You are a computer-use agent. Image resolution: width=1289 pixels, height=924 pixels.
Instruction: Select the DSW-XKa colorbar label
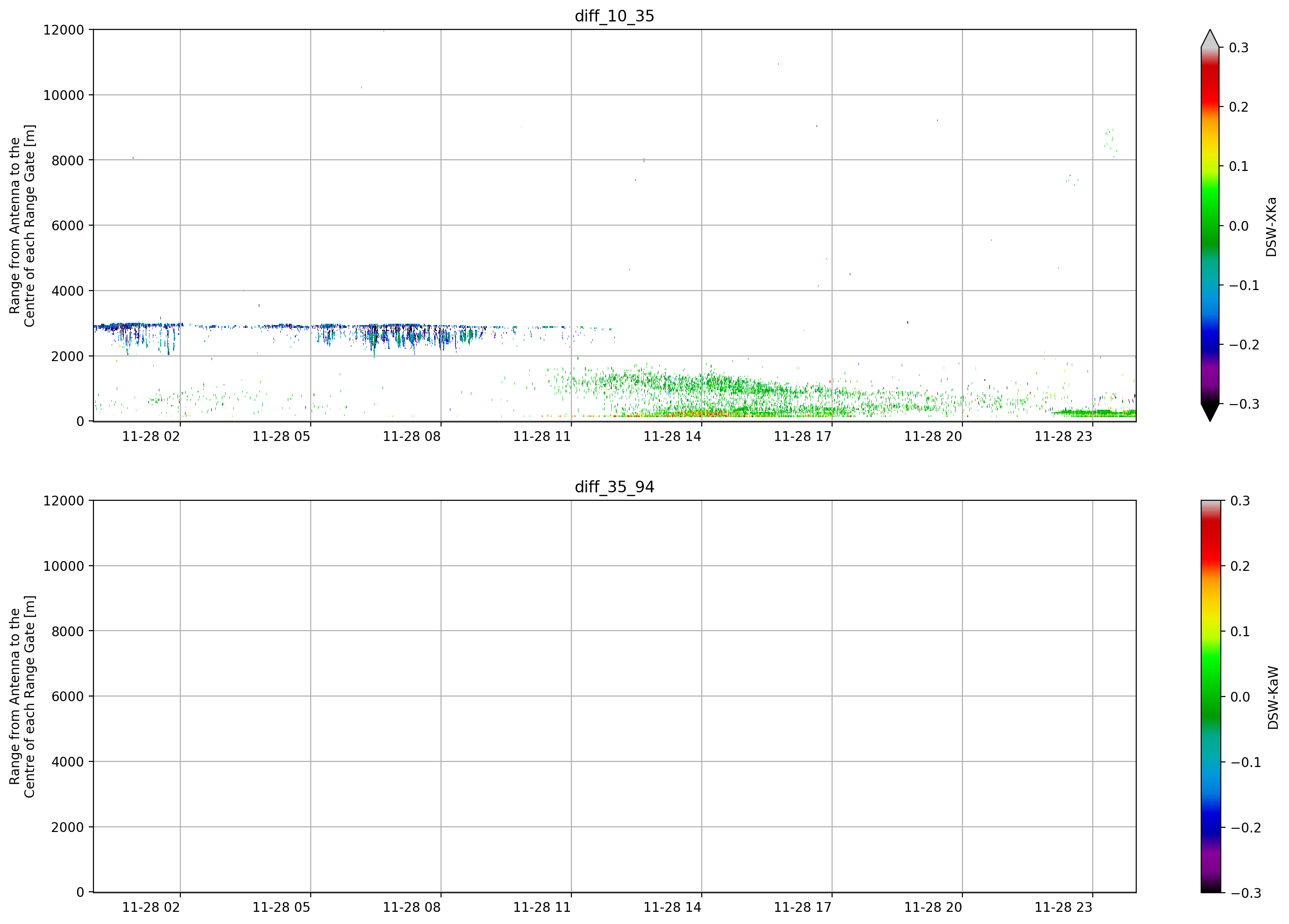1271,227
